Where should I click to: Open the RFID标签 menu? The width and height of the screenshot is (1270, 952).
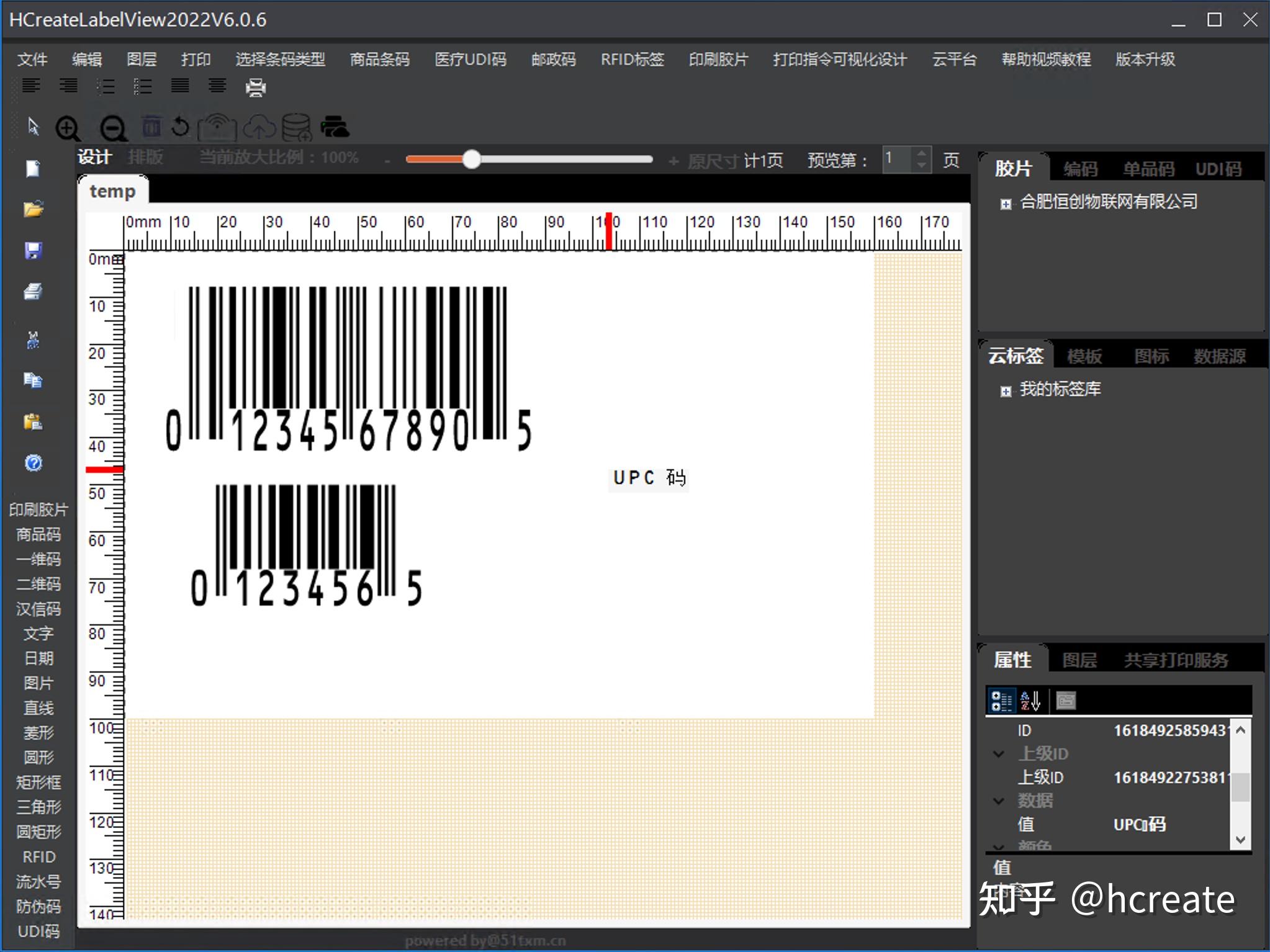pyautogui.click(x=632, y=60)
